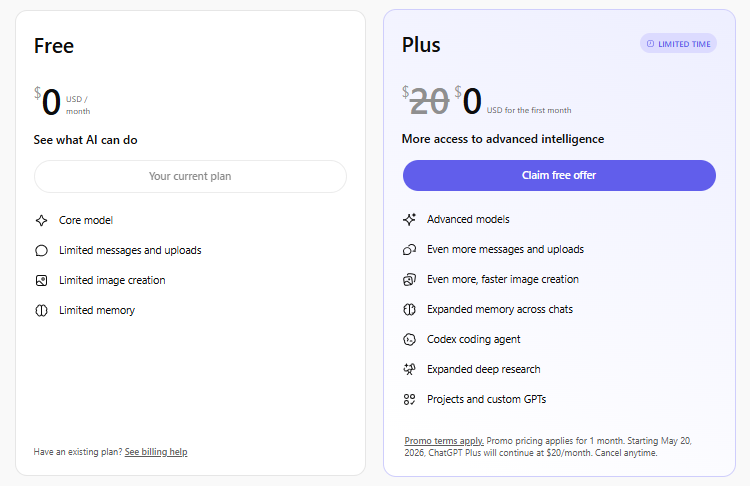Click the Claim free offer button
Screen dimensions: 750x486
coord(559,175)
